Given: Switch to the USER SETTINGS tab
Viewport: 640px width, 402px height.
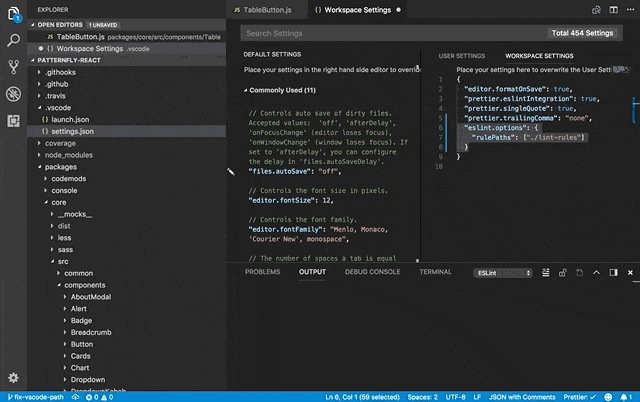Looking at the screenshot, I should pyautogui.click(x=462, y=56).
